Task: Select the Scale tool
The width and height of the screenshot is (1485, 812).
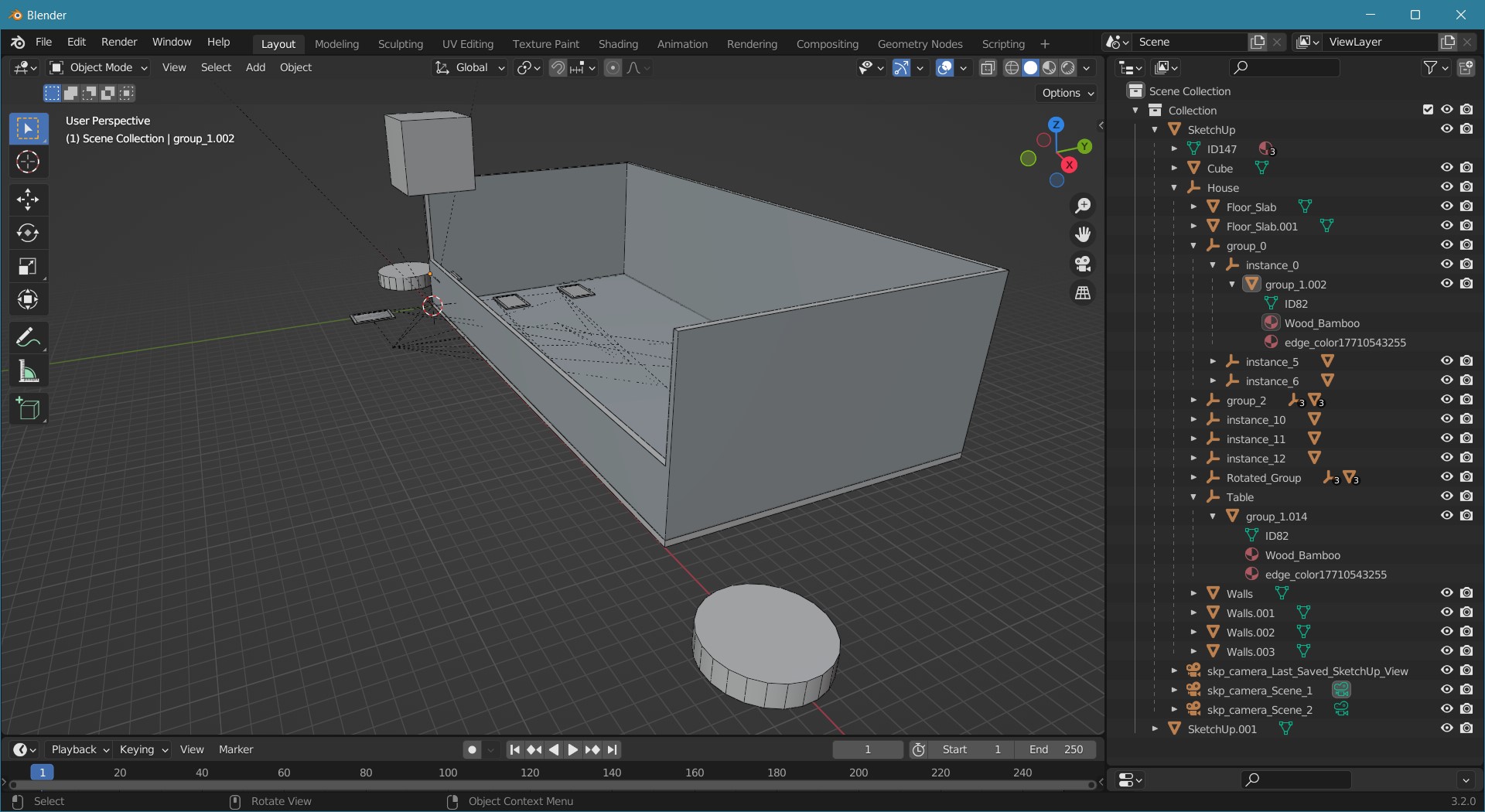Action: tap(28, 266)
